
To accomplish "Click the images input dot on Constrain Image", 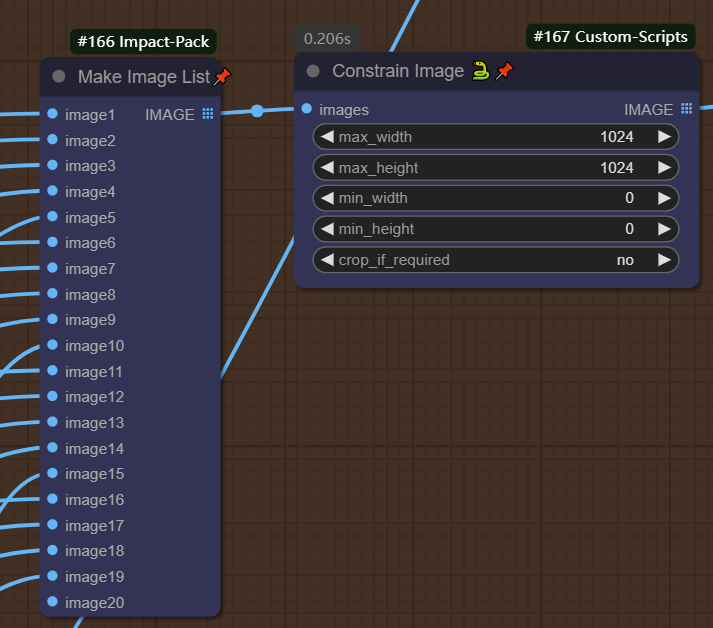I will click(307, 109).
